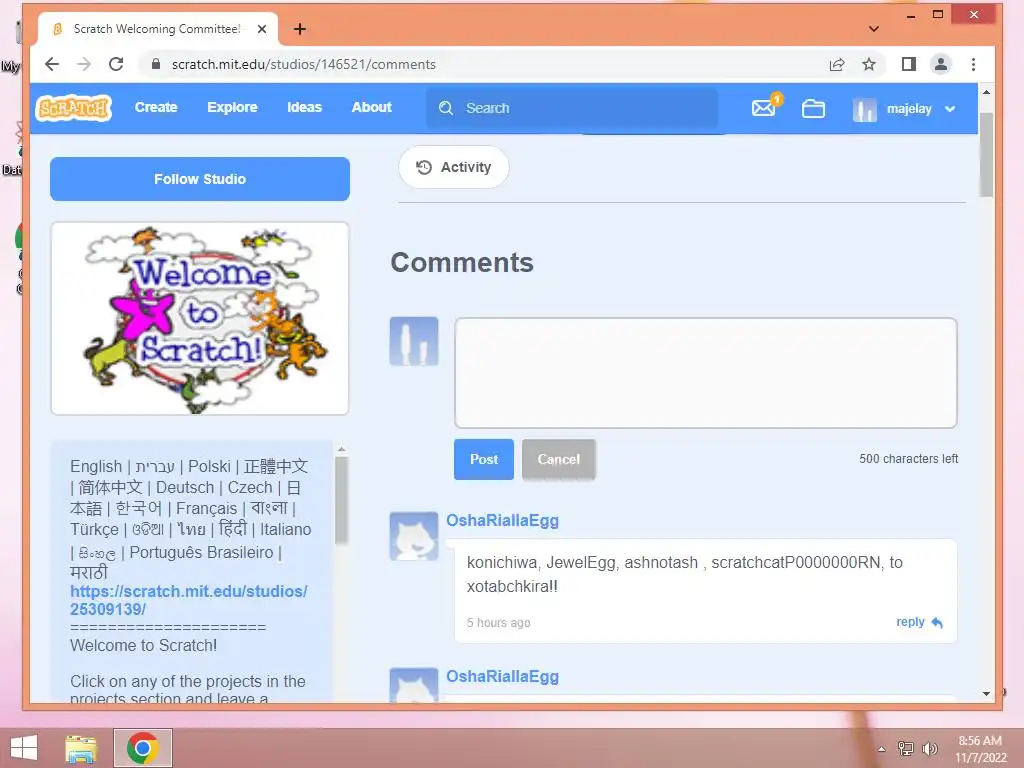Click the volume icon in system tray
This screenshot has width=1024, height=768.
930,748
